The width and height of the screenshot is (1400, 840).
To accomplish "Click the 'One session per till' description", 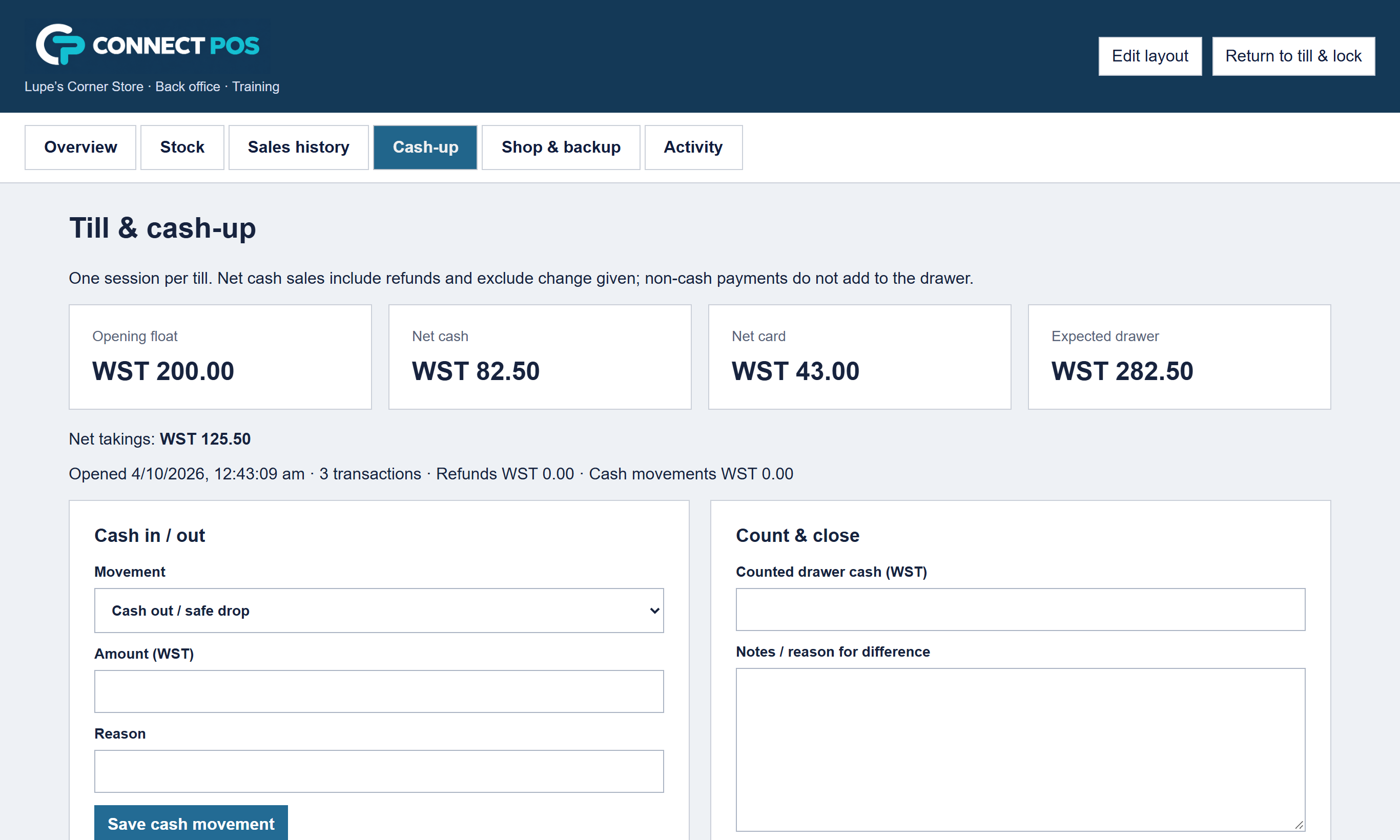I will click(521, 279).
